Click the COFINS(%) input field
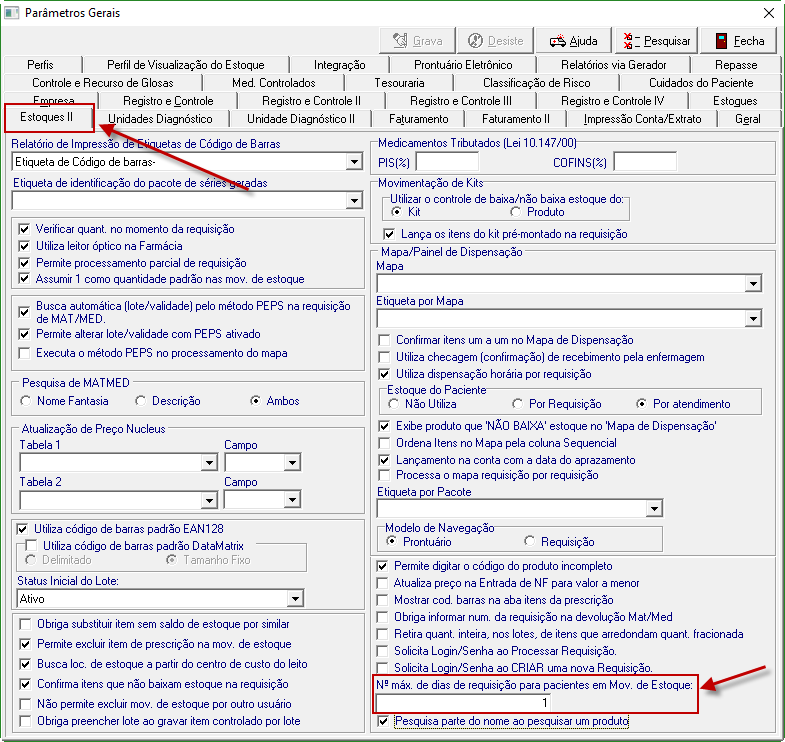The width and height of the screenshot is (785, 742). coord(645,162)
